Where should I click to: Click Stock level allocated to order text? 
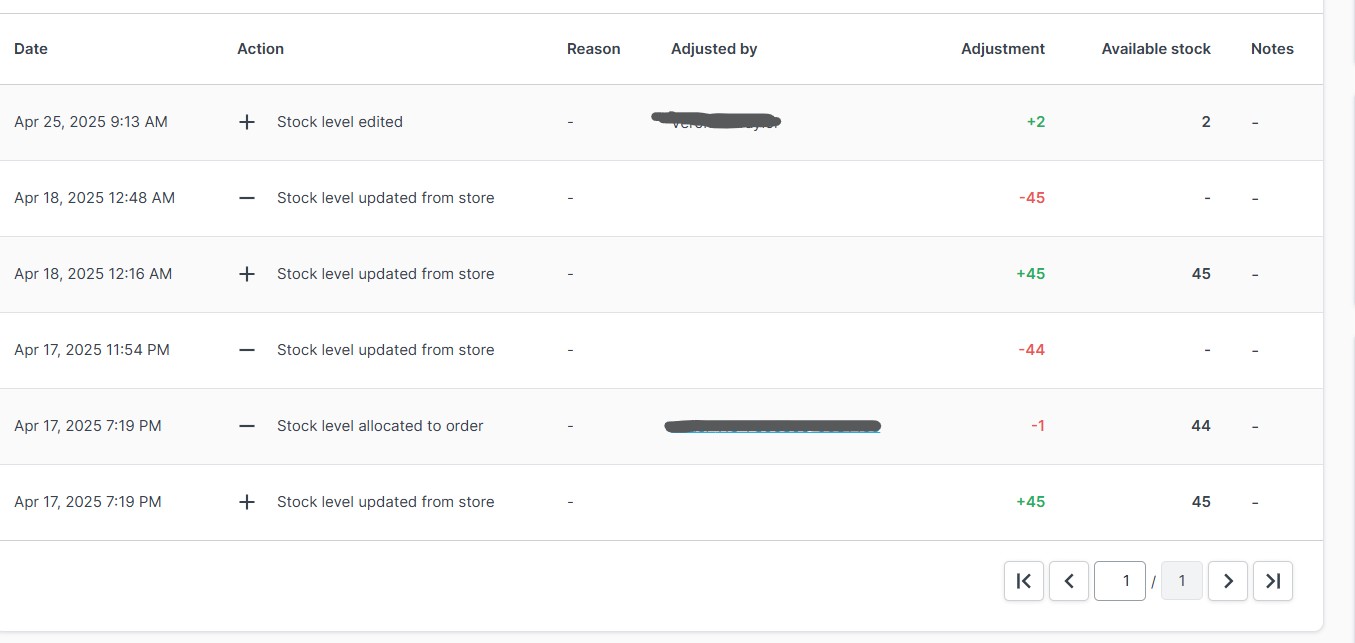pos(380,426)
